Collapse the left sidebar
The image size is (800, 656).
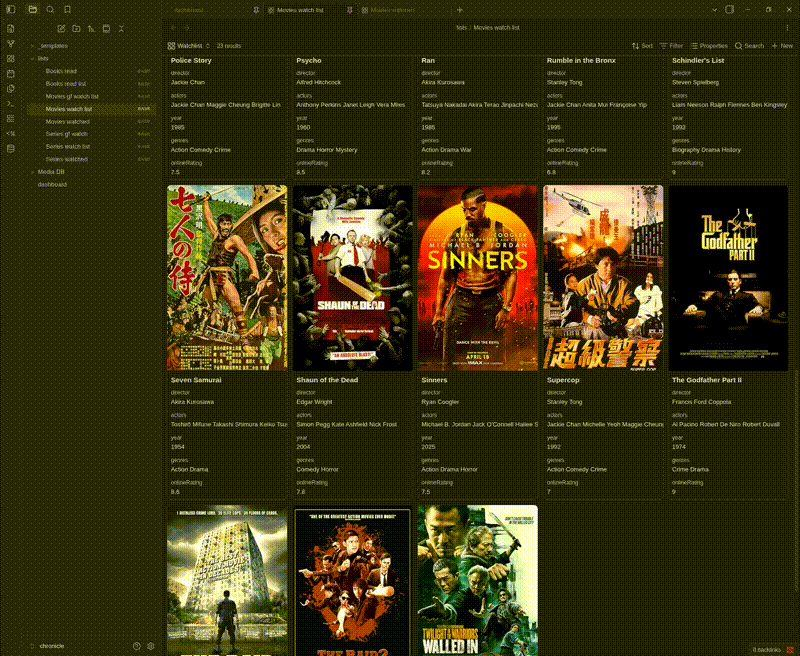point(11,9)
